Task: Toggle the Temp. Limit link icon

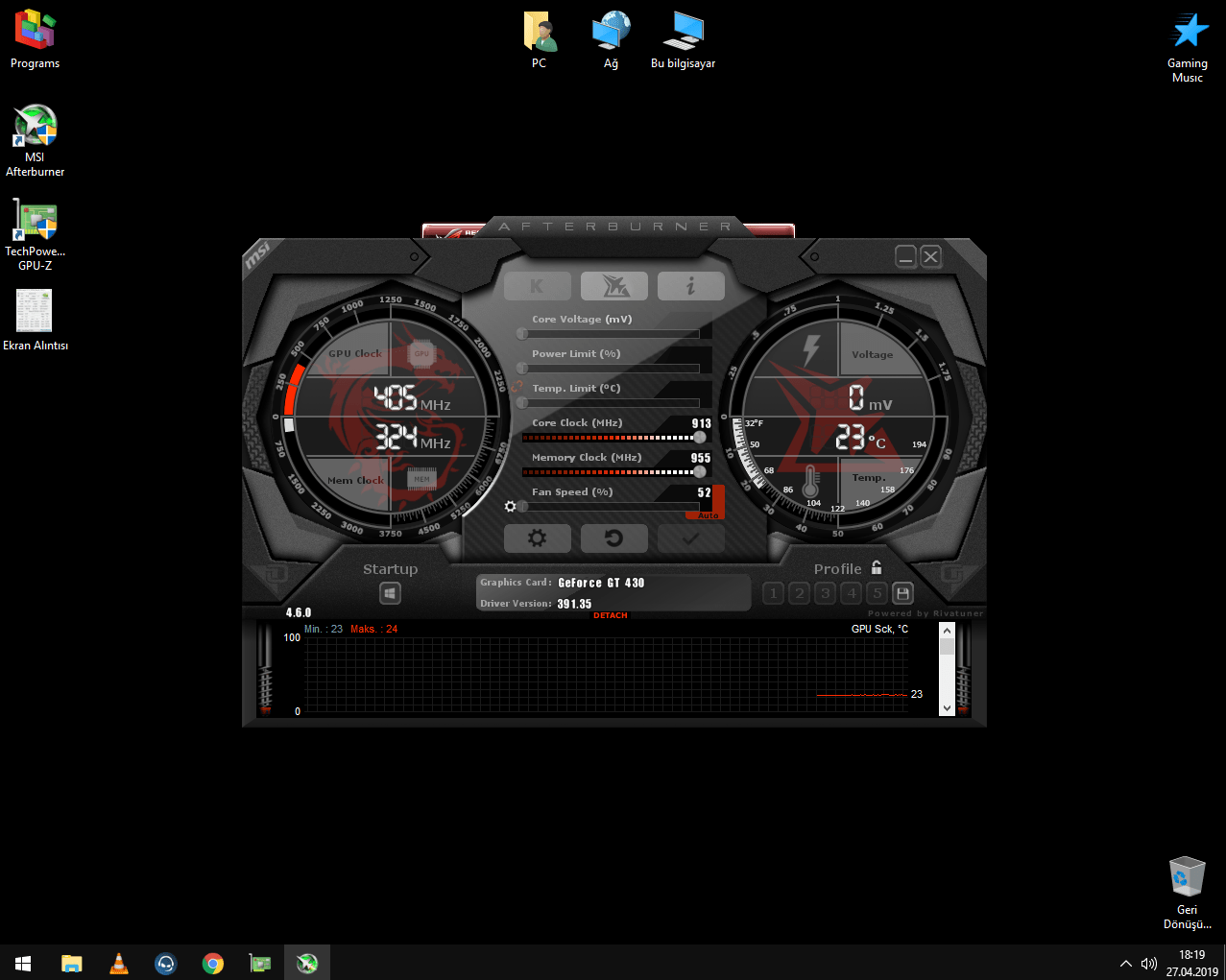Action: (x=517, y=387)
